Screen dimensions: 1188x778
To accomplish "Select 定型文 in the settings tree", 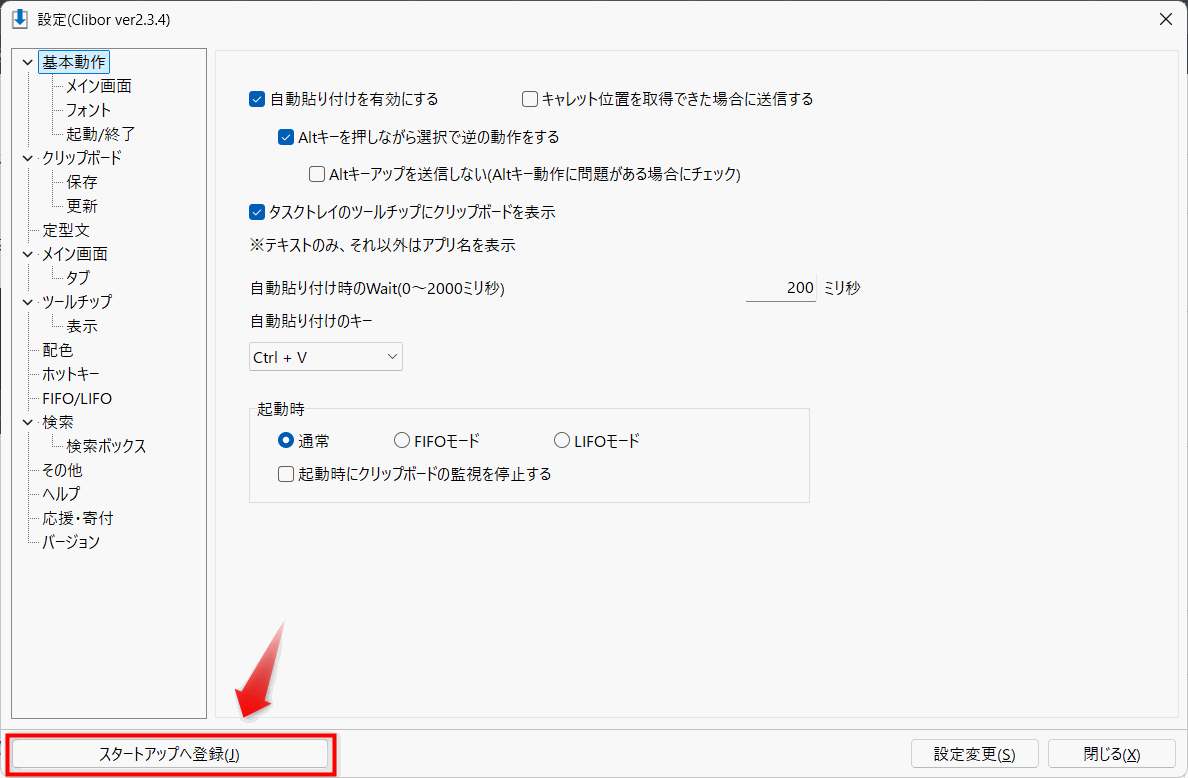I will pos(66,230).
